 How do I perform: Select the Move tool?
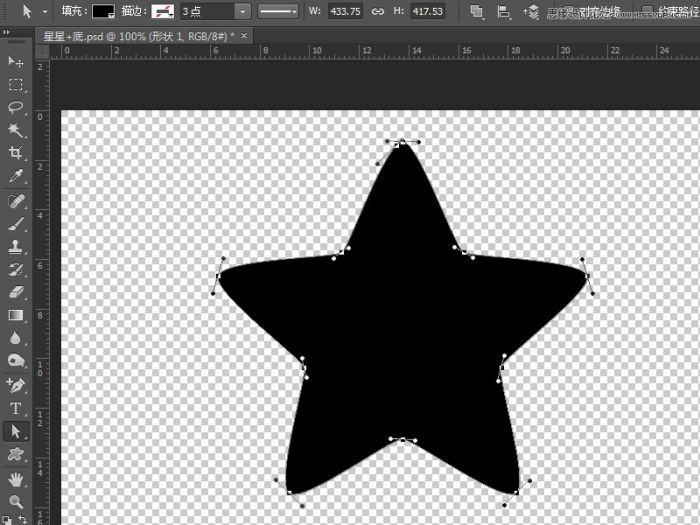[16, 61]
